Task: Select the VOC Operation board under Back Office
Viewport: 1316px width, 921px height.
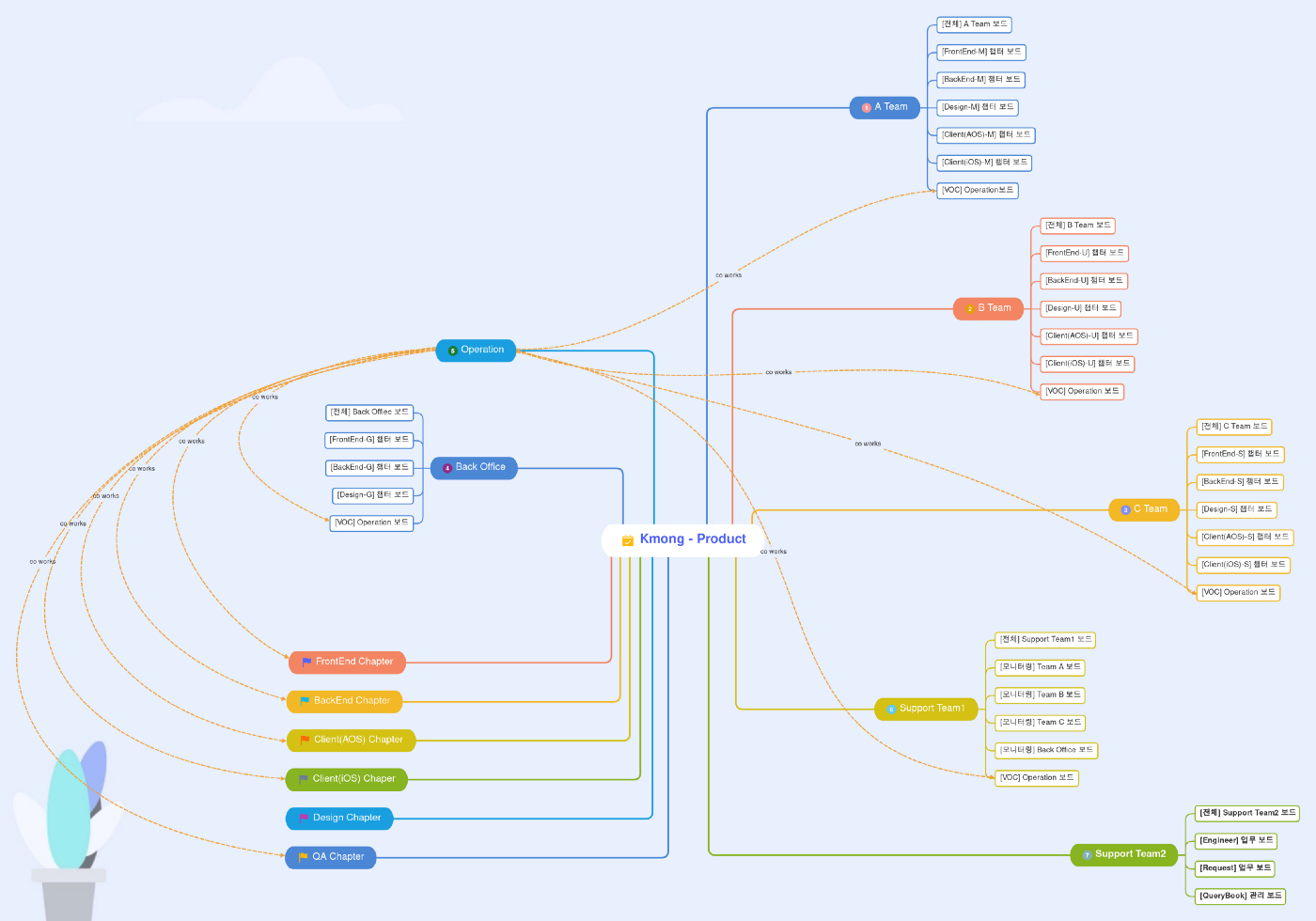Action: point(372,523)
